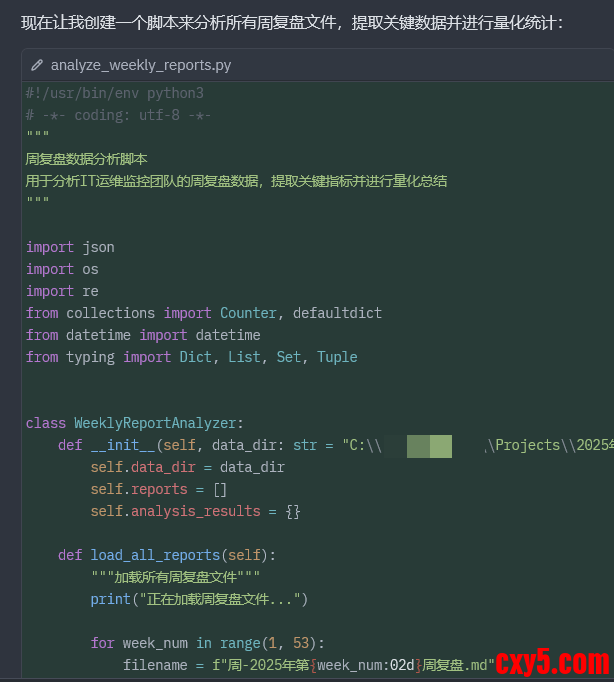This screenshot has height=682, width=614.
Task: Click the pencil edit icon beside the filename
Action: [37, 65]
